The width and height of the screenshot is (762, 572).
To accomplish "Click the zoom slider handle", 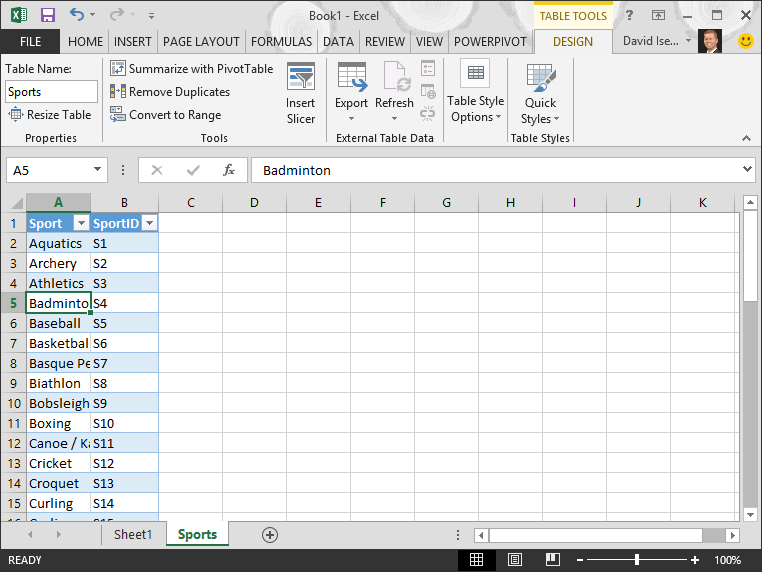I will tap(637, 560).
